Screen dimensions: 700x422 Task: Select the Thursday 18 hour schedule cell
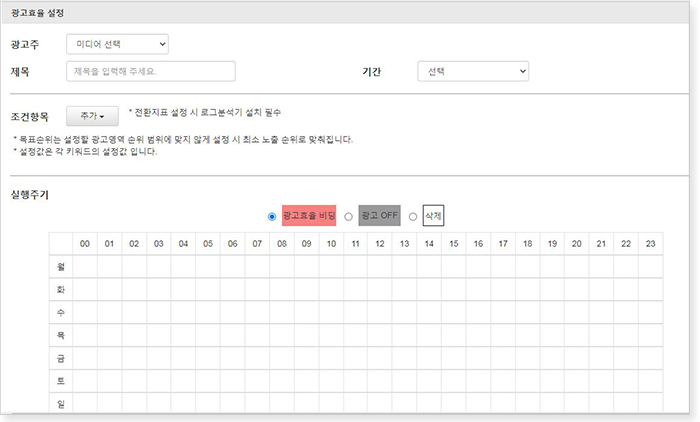[526, 336]
